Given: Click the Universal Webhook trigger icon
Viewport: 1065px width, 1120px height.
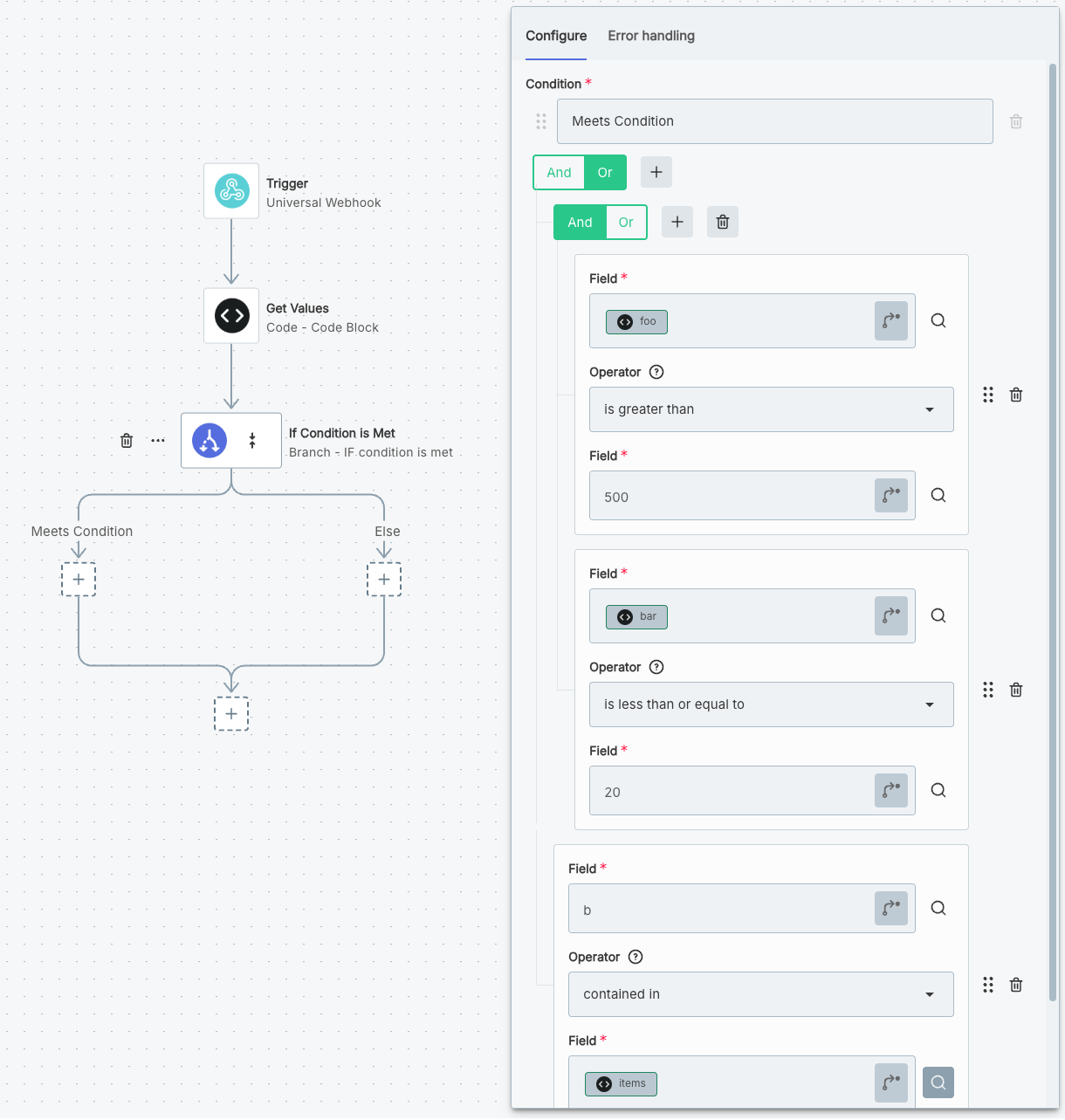Looking at the screenshot, I should 231,190.
